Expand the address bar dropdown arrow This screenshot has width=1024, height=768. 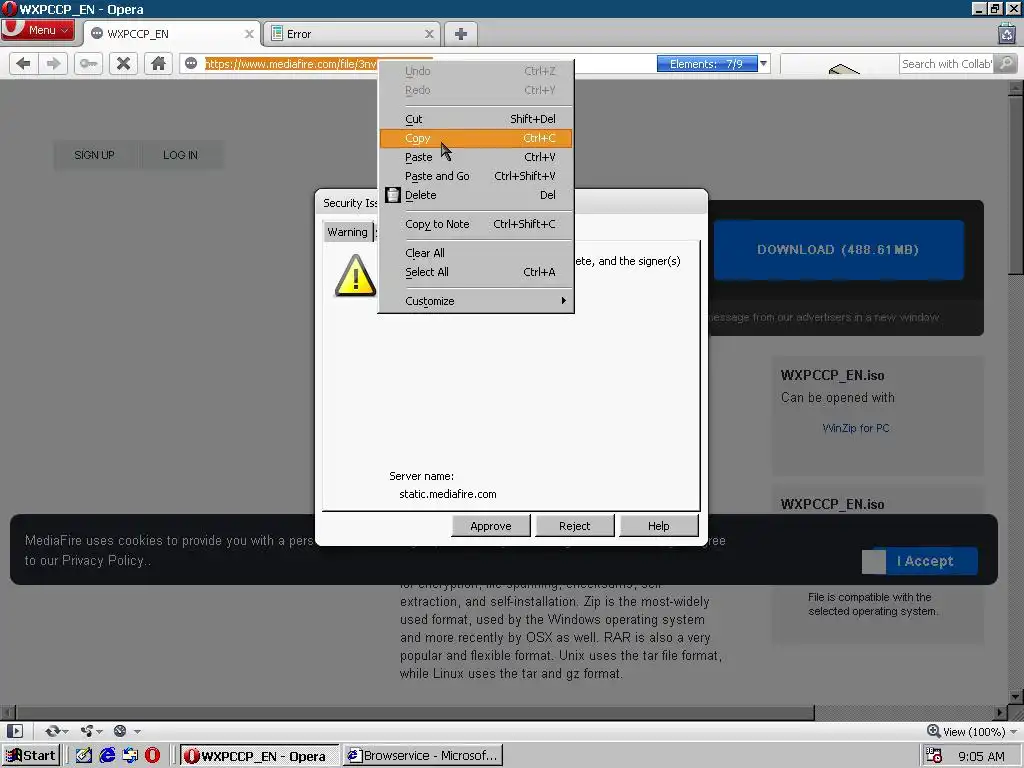[763, 64]
